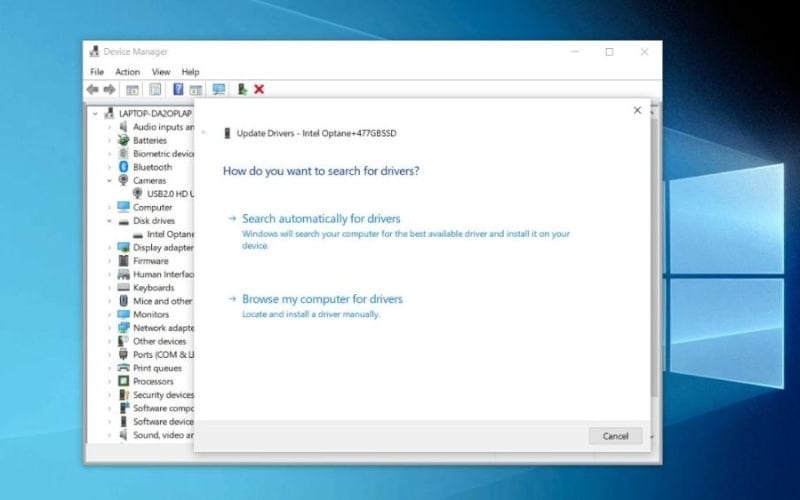Screen dimensions: 800x500
Task: Open the Help menu
Action: pos(190,72)
